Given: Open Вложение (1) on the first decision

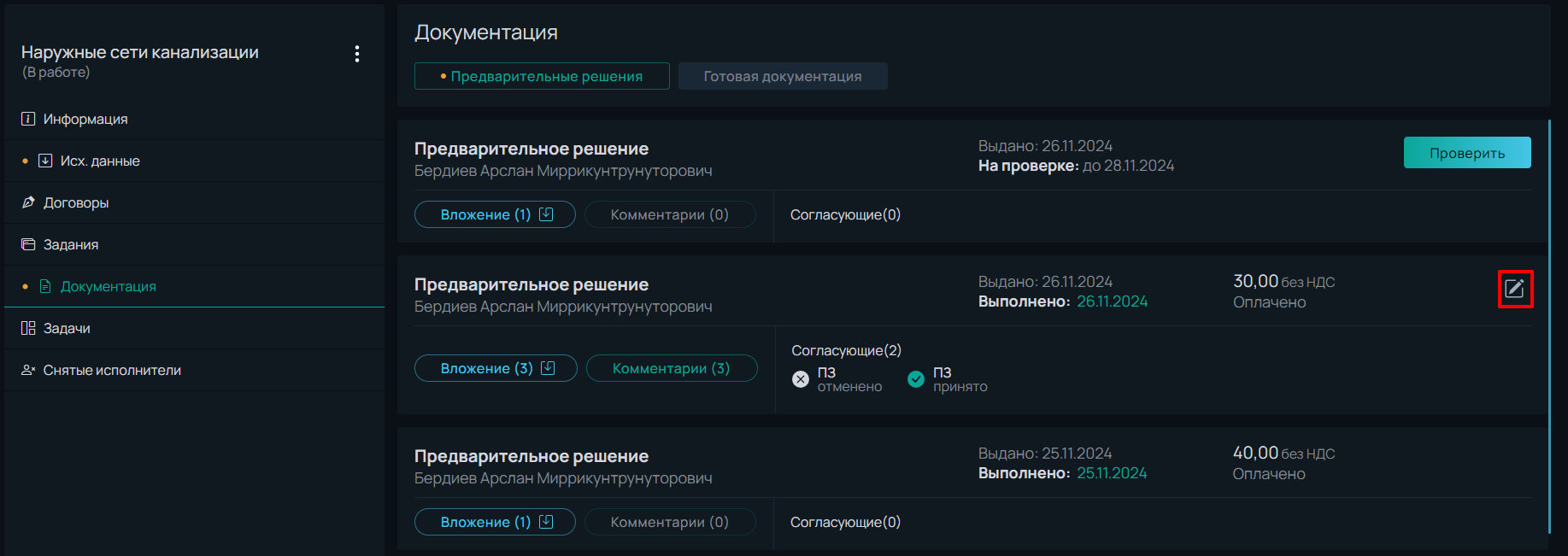Looking at the screenshot, I should point(495,214).
